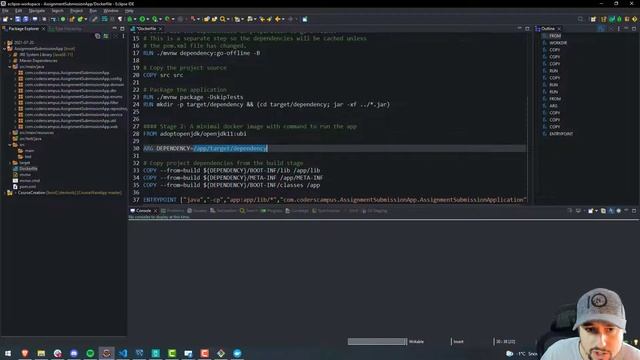Screen dimensions: 640x360
Task: Expand the 2021-07-20 project node
Action: (4, 42)
